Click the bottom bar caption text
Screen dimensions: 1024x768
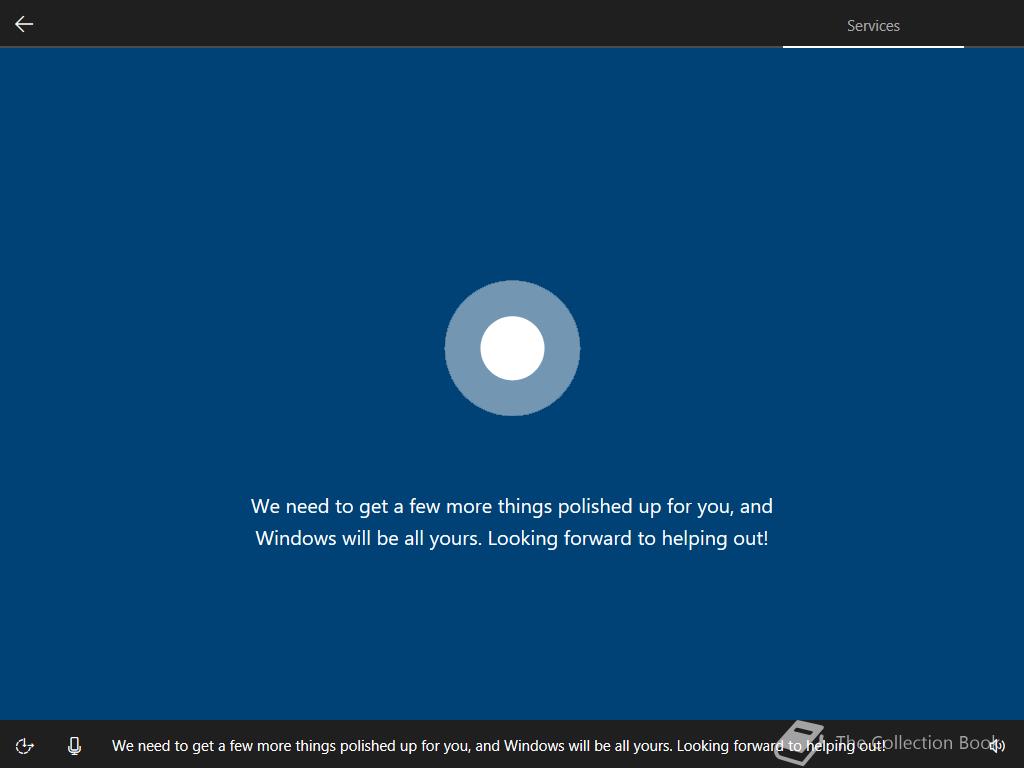pos(498,746)
